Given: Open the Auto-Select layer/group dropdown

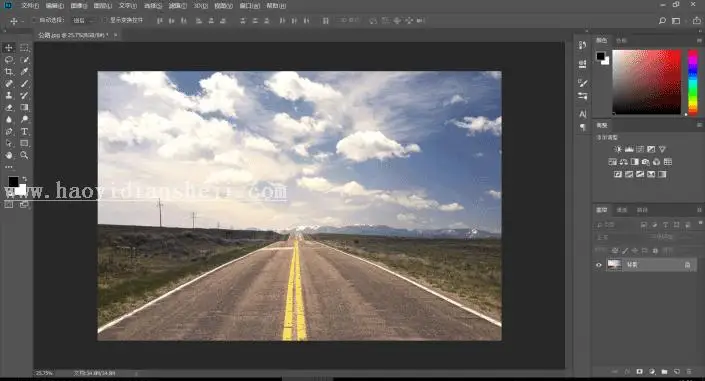Looking at the screenshot, I should click(84, 21).
